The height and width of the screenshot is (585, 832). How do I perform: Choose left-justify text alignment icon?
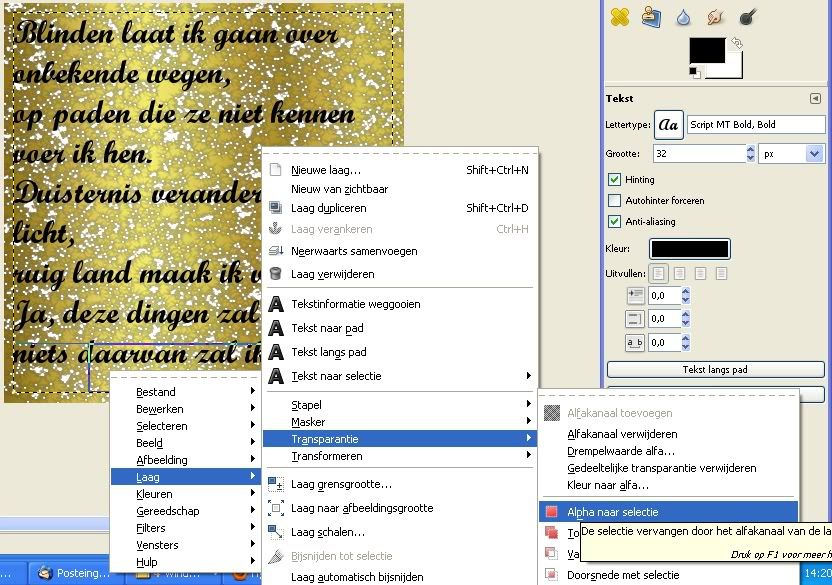click(x=659, y=273)
